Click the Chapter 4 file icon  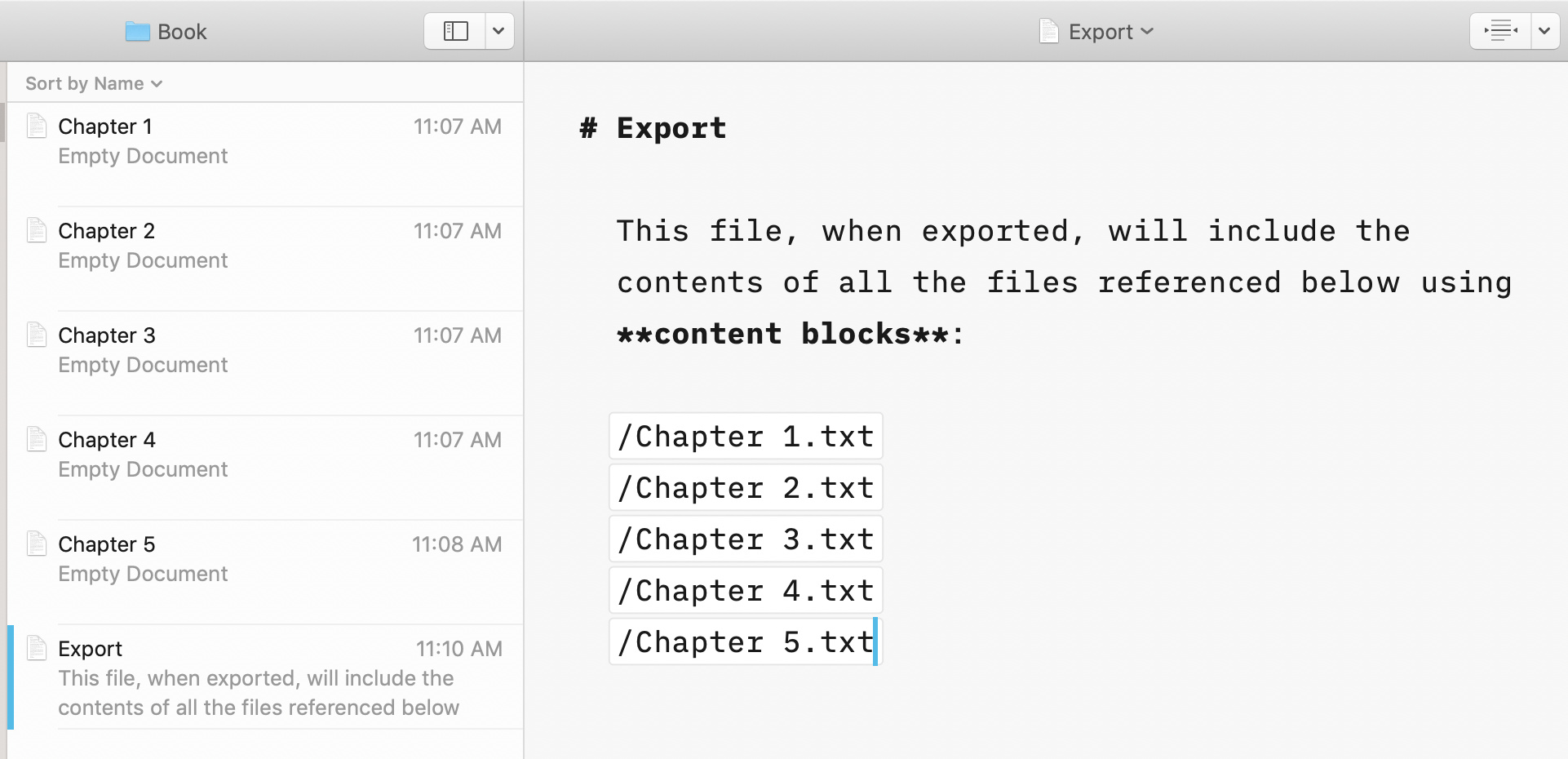pos(37,440)
